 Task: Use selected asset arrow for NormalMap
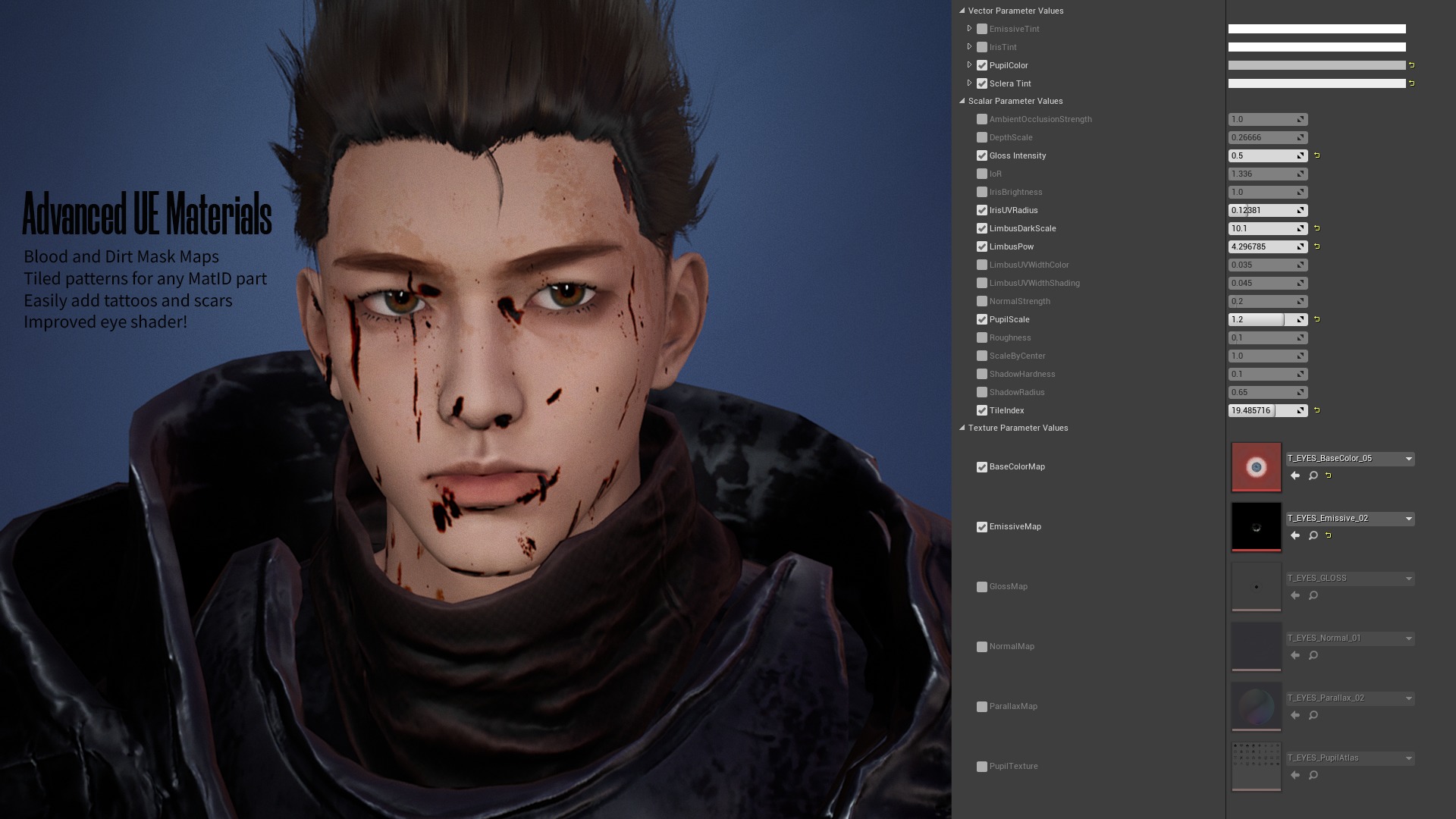pos(1295,655)
